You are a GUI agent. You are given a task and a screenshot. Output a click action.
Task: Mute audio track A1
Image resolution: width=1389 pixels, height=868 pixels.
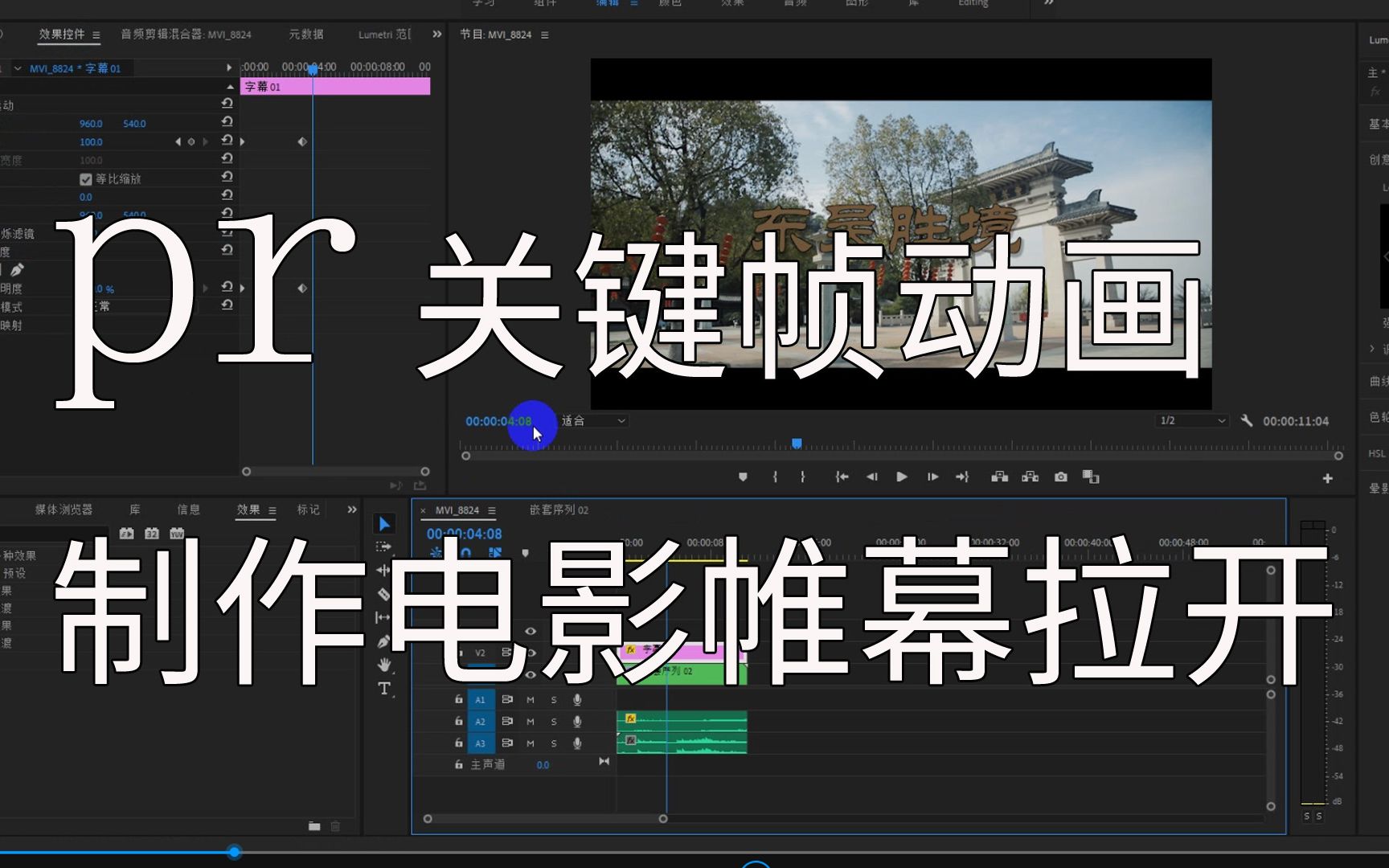[x=529, y=700]
